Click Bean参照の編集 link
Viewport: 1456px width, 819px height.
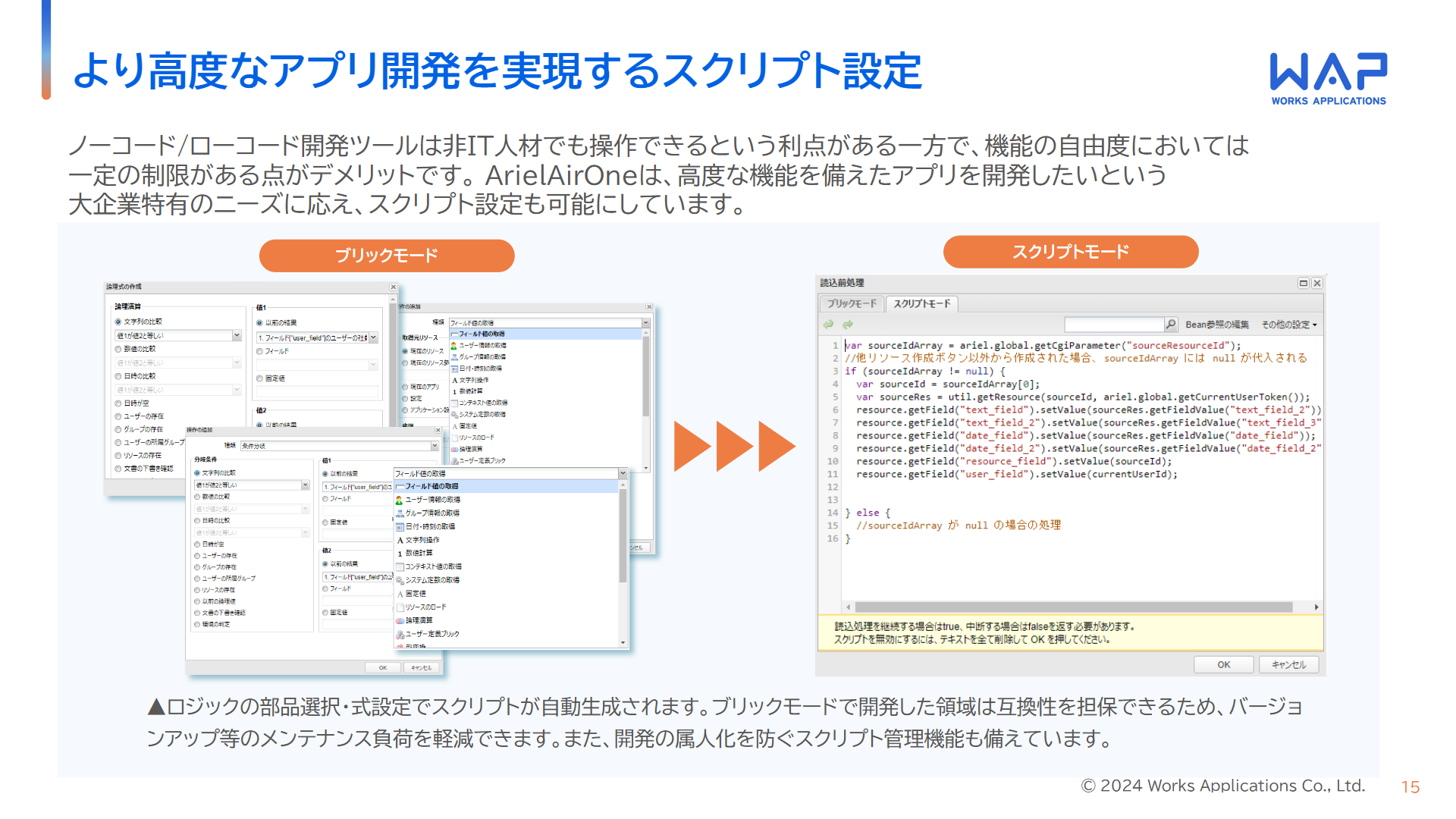tap(1216, 325)
